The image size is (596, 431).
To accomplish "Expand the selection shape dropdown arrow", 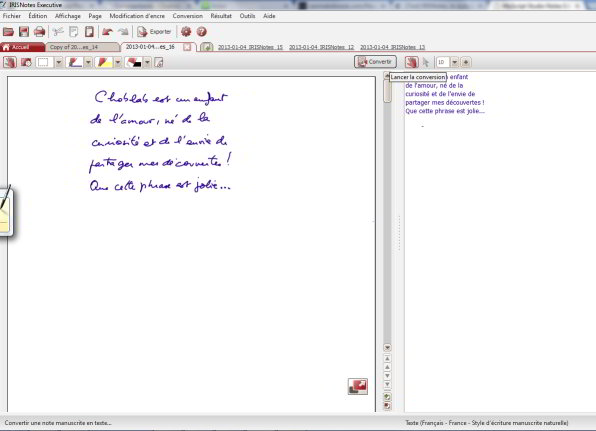I will pos(59,62).
